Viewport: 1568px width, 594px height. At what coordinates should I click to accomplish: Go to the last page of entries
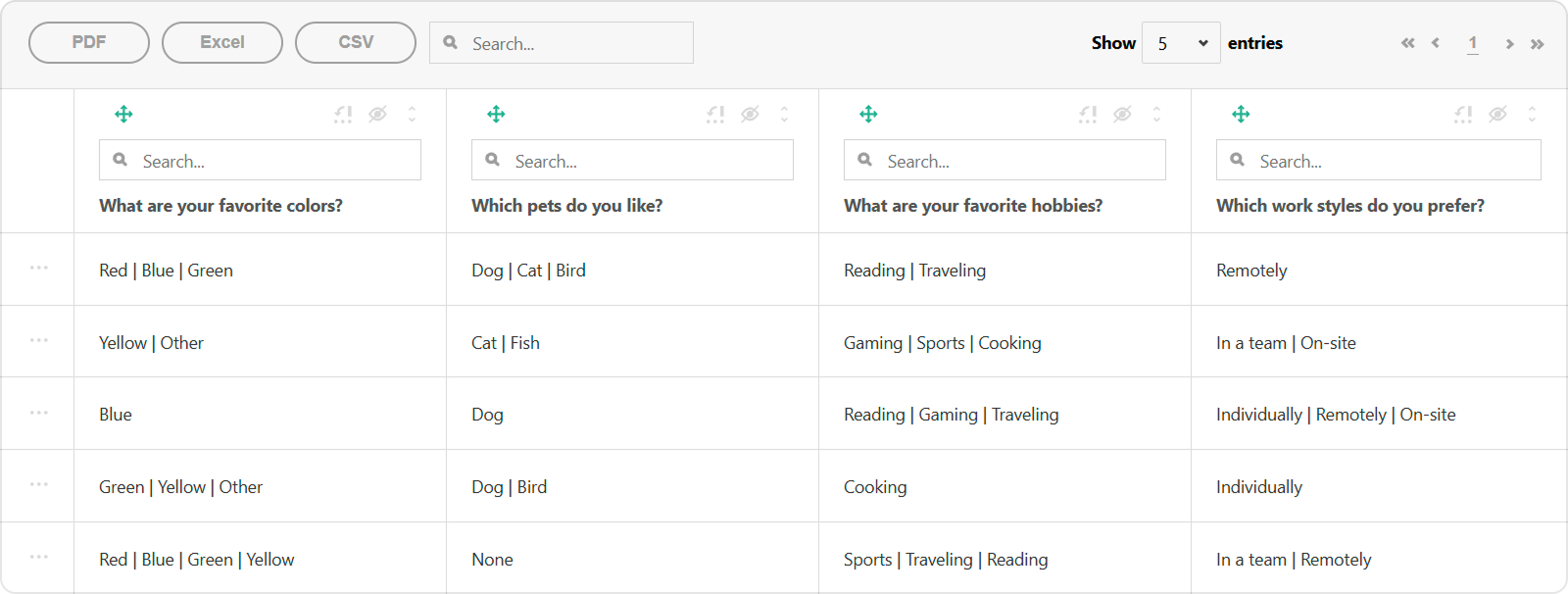click(x=1538, y=43)
